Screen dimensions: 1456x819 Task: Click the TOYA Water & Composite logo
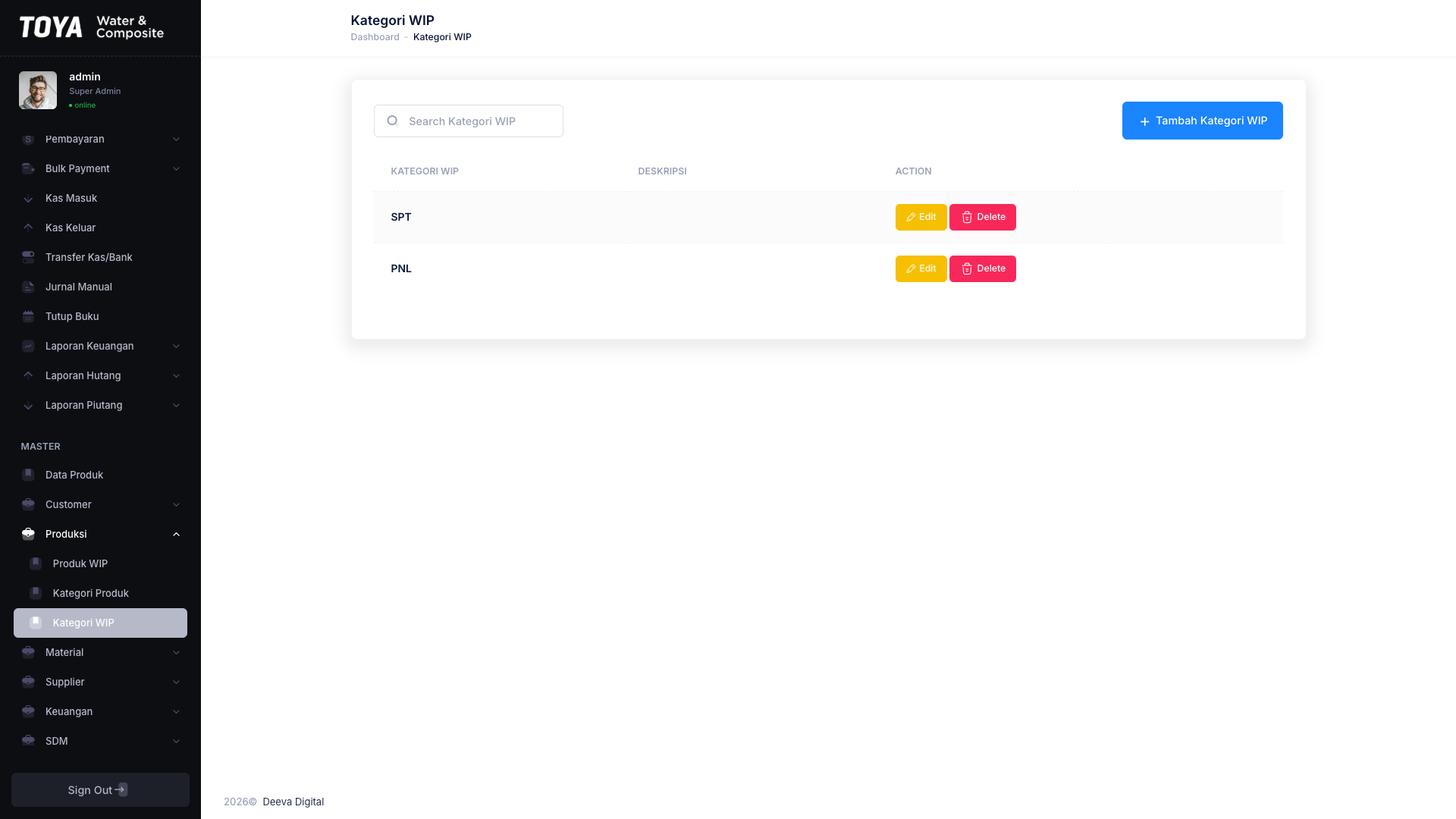pyautogui.click(x=91, y=27)
